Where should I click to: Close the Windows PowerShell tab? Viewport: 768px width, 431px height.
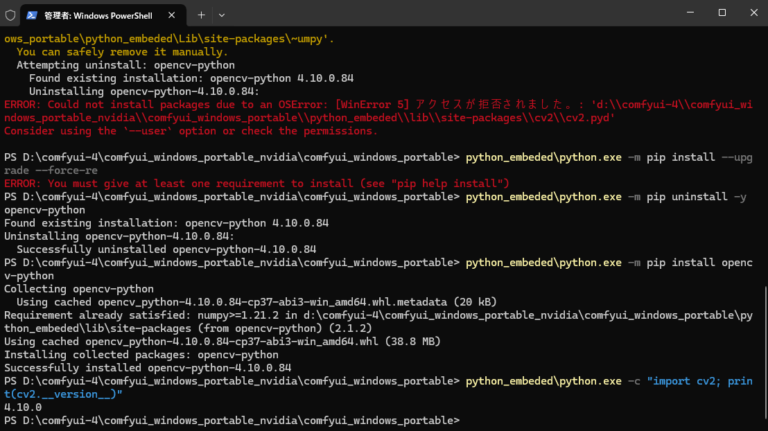pyautogui.click(x=171, y=15)
